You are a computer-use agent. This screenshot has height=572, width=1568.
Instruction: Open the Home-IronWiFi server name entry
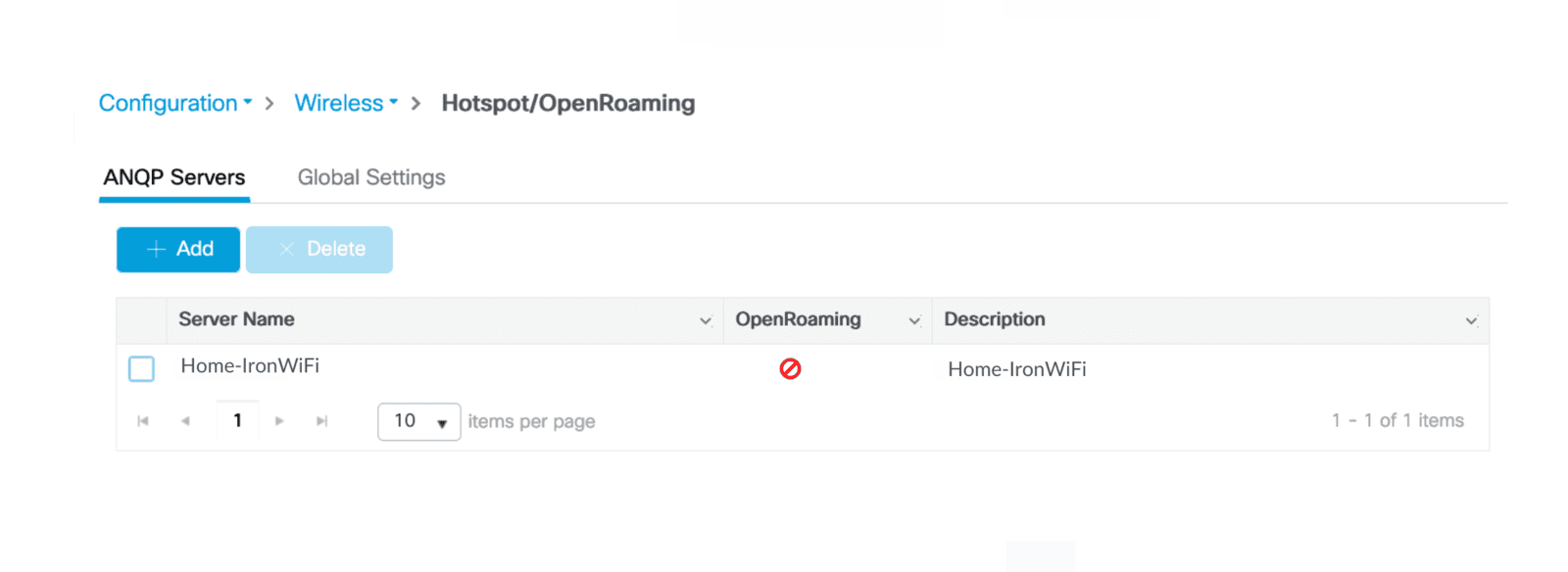pyautogui.click(x=250, y=365)
